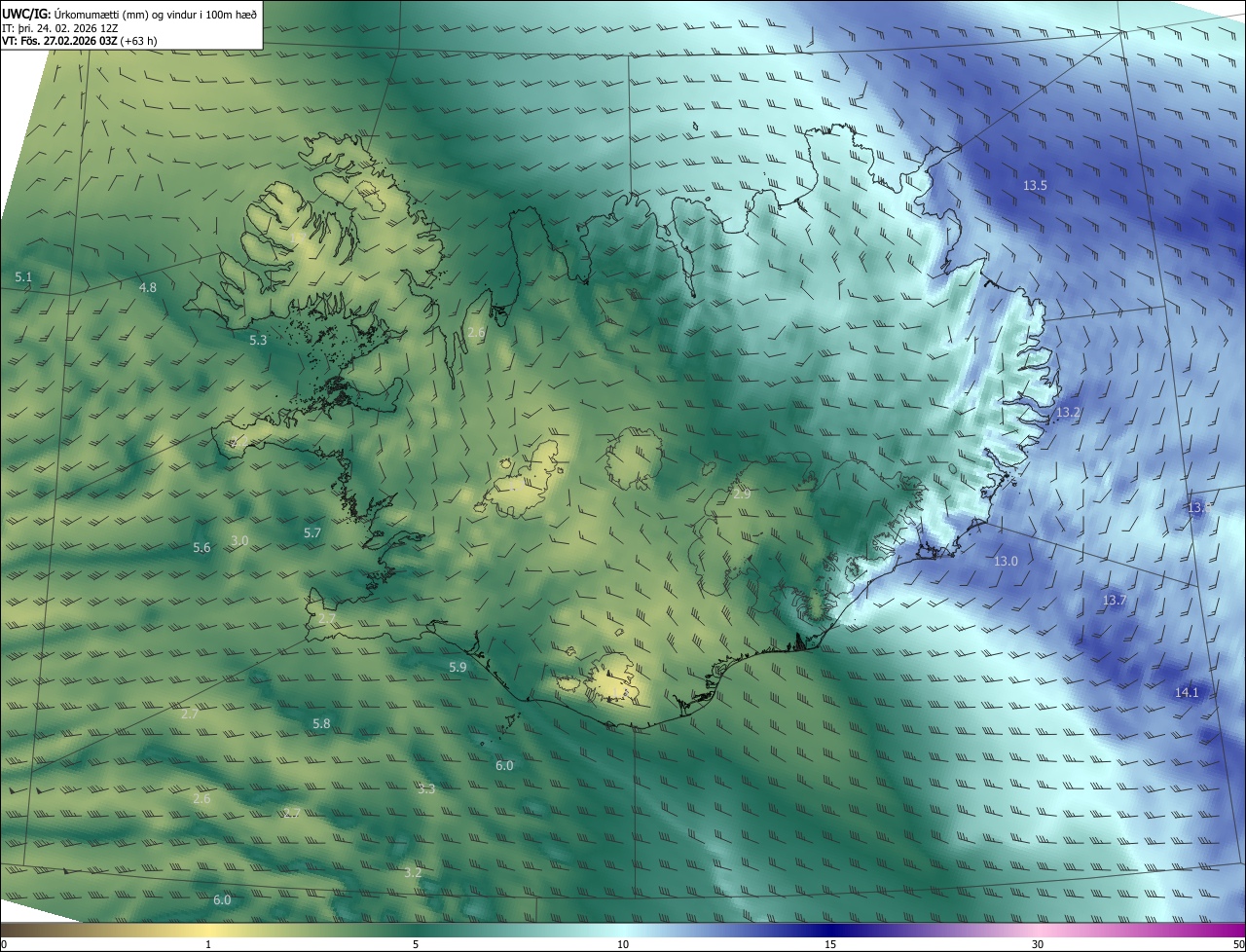1246x952 pixels.
Task: Click the 5.1 value label
Action: tap(23, 277)
